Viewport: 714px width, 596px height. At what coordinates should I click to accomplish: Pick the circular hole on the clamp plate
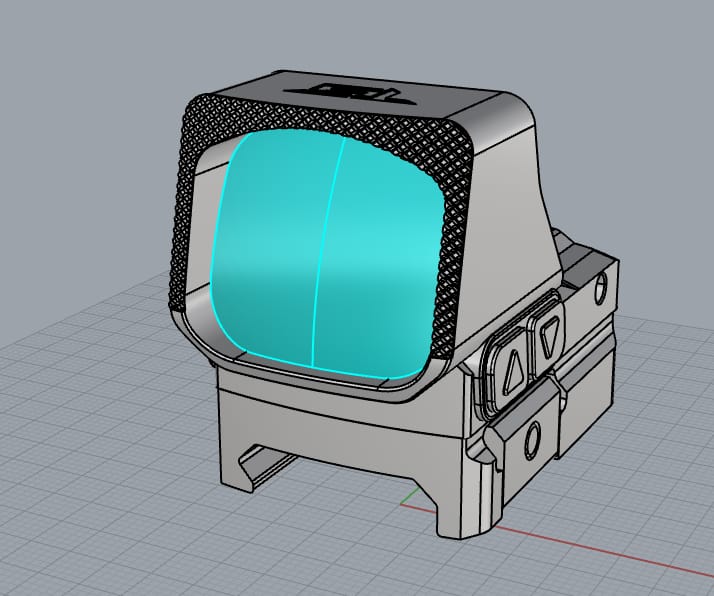point(533,440)
